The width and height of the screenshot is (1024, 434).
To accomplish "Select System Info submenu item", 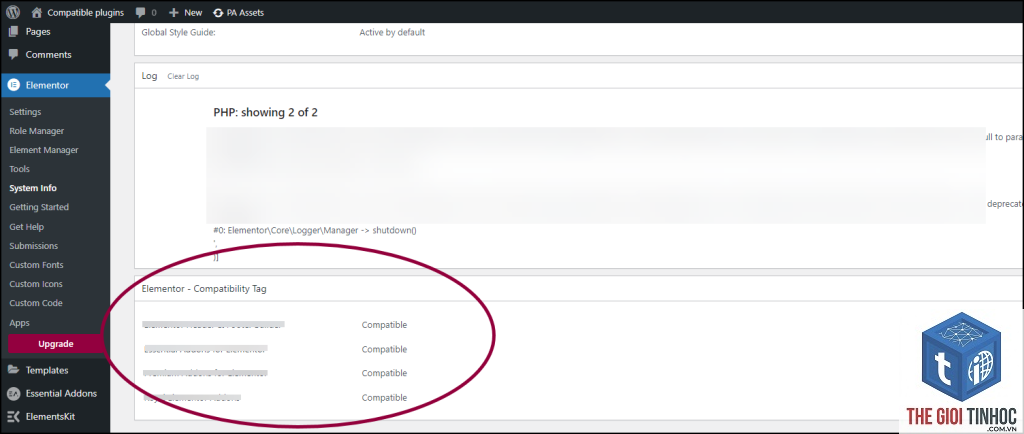I will click(x=33, y=188).
